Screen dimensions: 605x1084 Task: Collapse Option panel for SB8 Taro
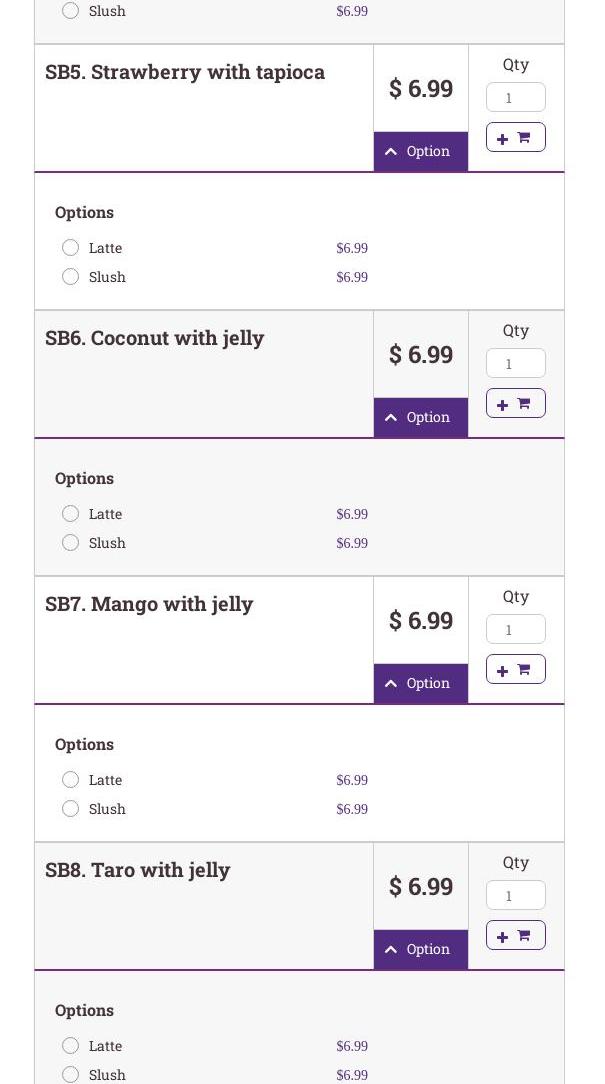pos(420,949)
